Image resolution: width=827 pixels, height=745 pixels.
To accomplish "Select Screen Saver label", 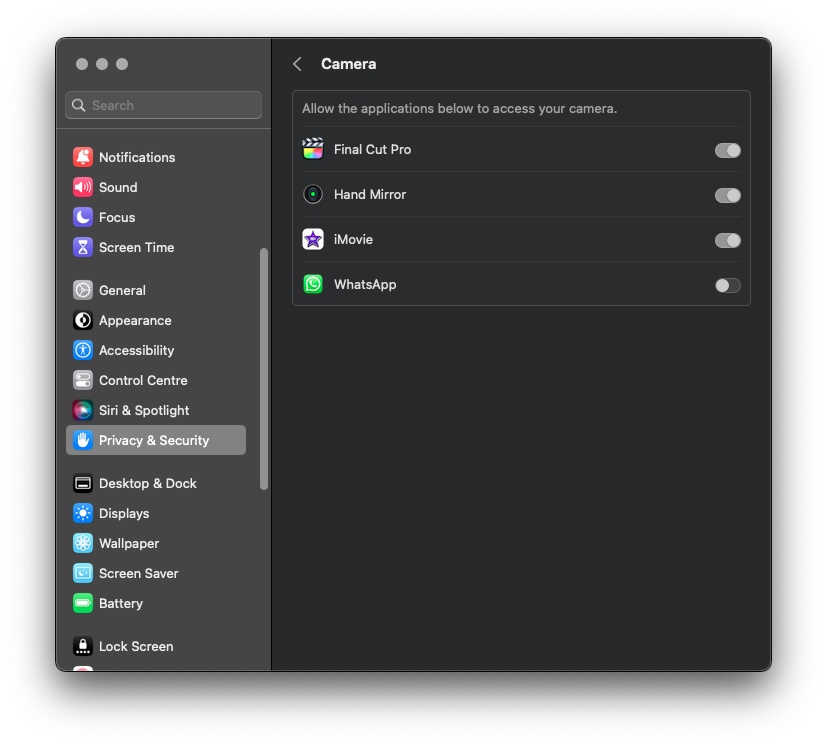I will (139, 573).
